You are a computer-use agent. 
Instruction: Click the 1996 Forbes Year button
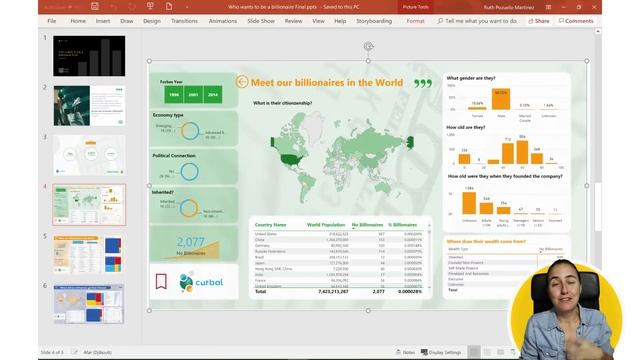[174, 95]
